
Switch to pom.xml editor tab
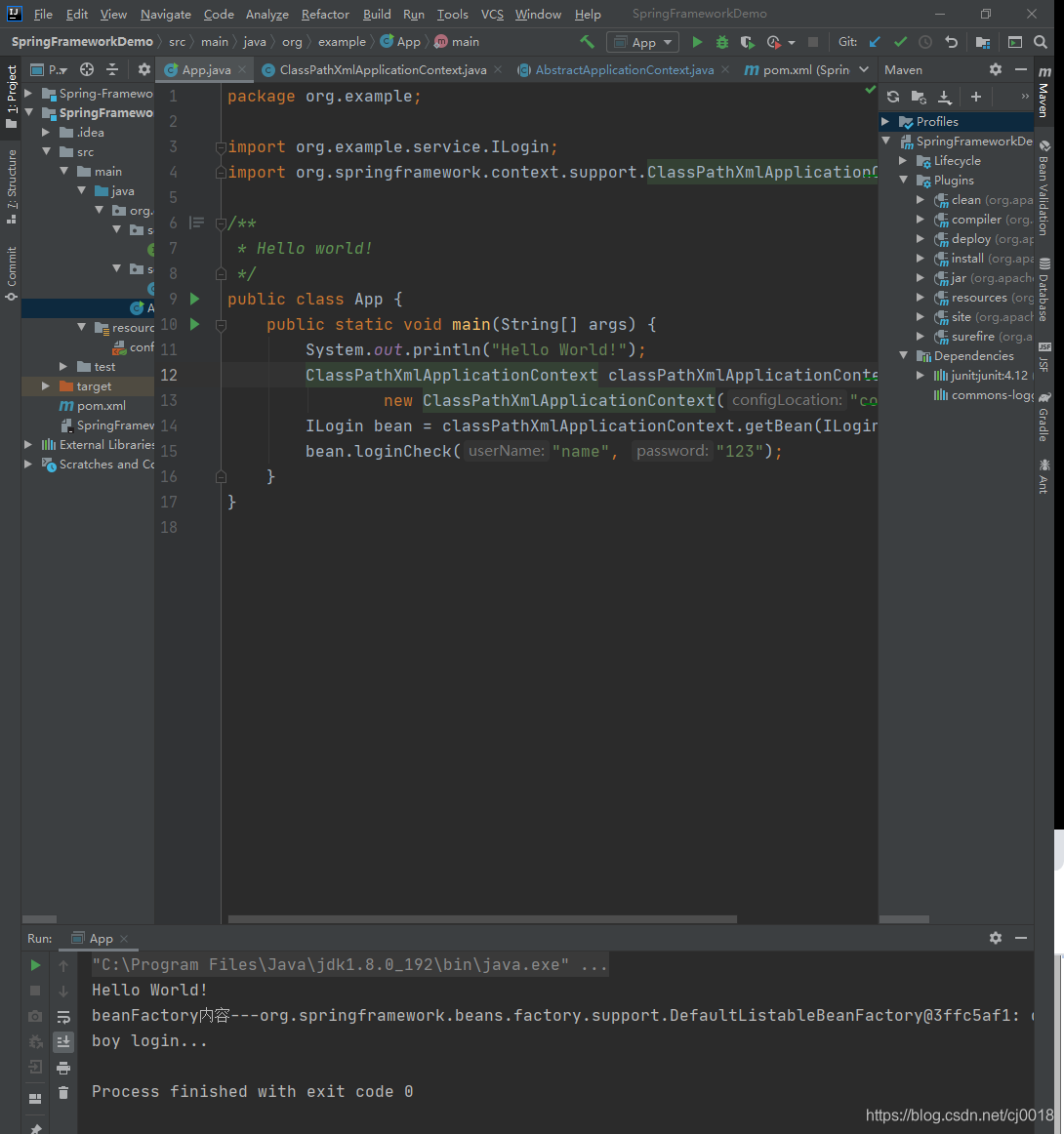pos(798,69)
